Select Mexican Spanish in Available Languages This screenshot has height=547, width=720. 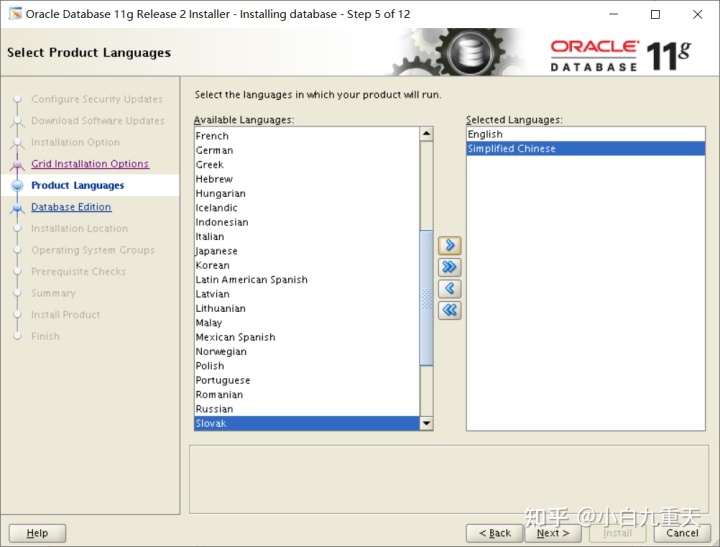click(307, 337)
